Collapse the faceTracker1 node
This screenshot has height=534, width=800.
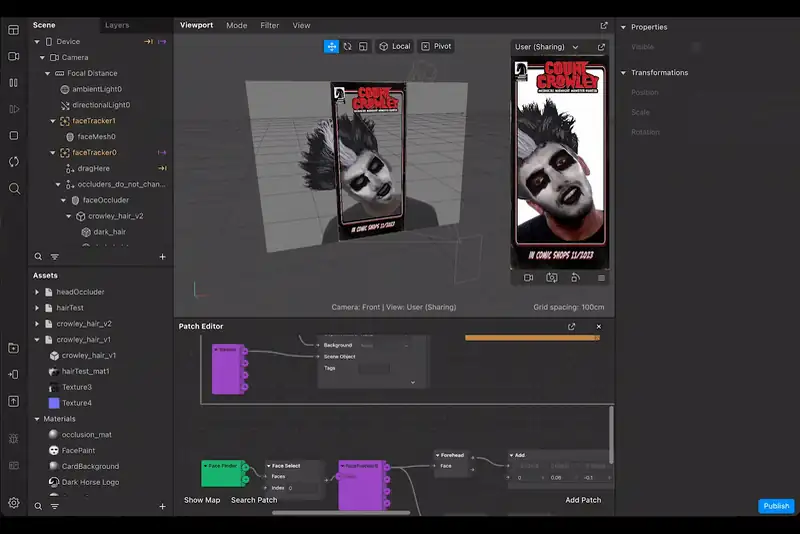53,121
